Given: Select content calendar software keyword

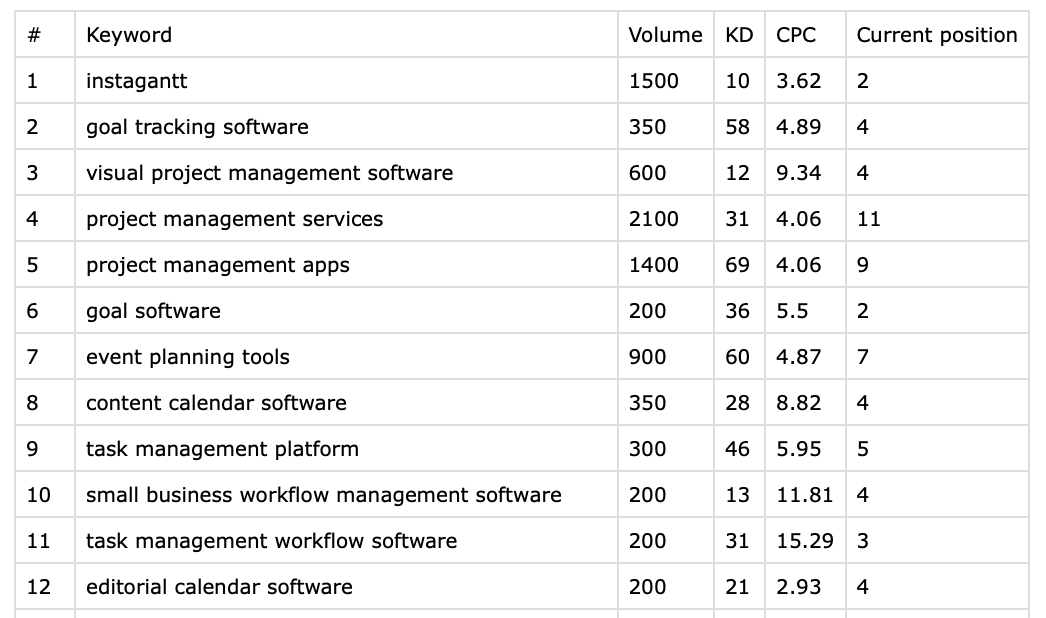Looking at the screenshot, I should tap(216, 403).
